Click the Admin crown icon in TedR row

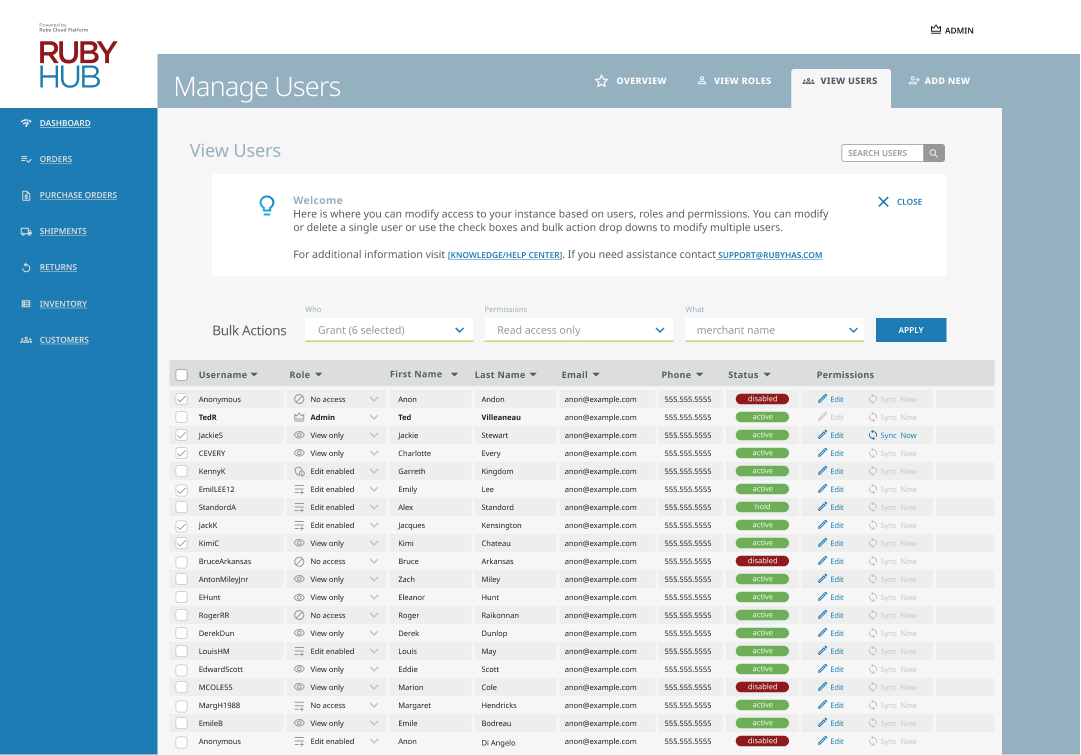coord(299,417)
